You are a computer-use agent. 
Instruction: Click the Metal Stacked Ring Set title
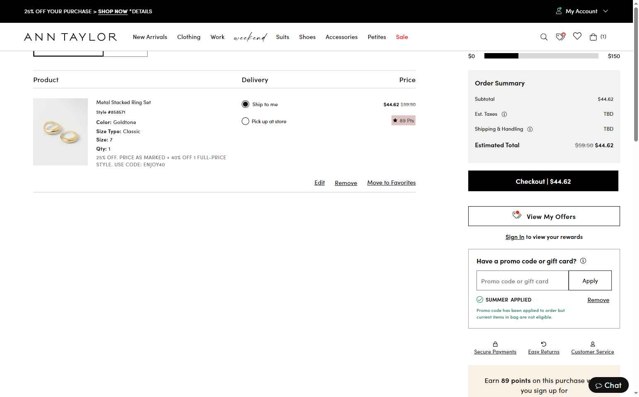click(123, 102)
